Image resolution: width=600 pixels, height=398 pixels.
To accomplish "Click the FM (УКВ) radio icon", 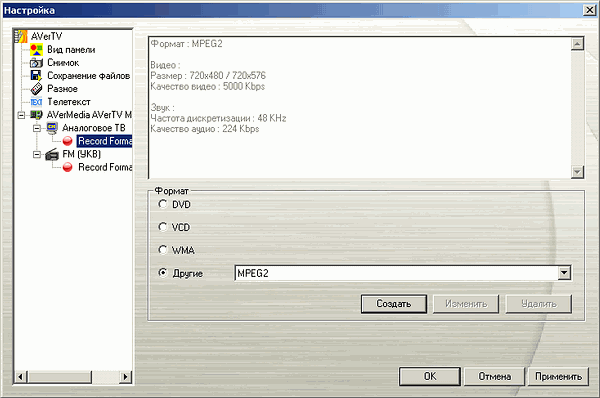I will [52, 154].
